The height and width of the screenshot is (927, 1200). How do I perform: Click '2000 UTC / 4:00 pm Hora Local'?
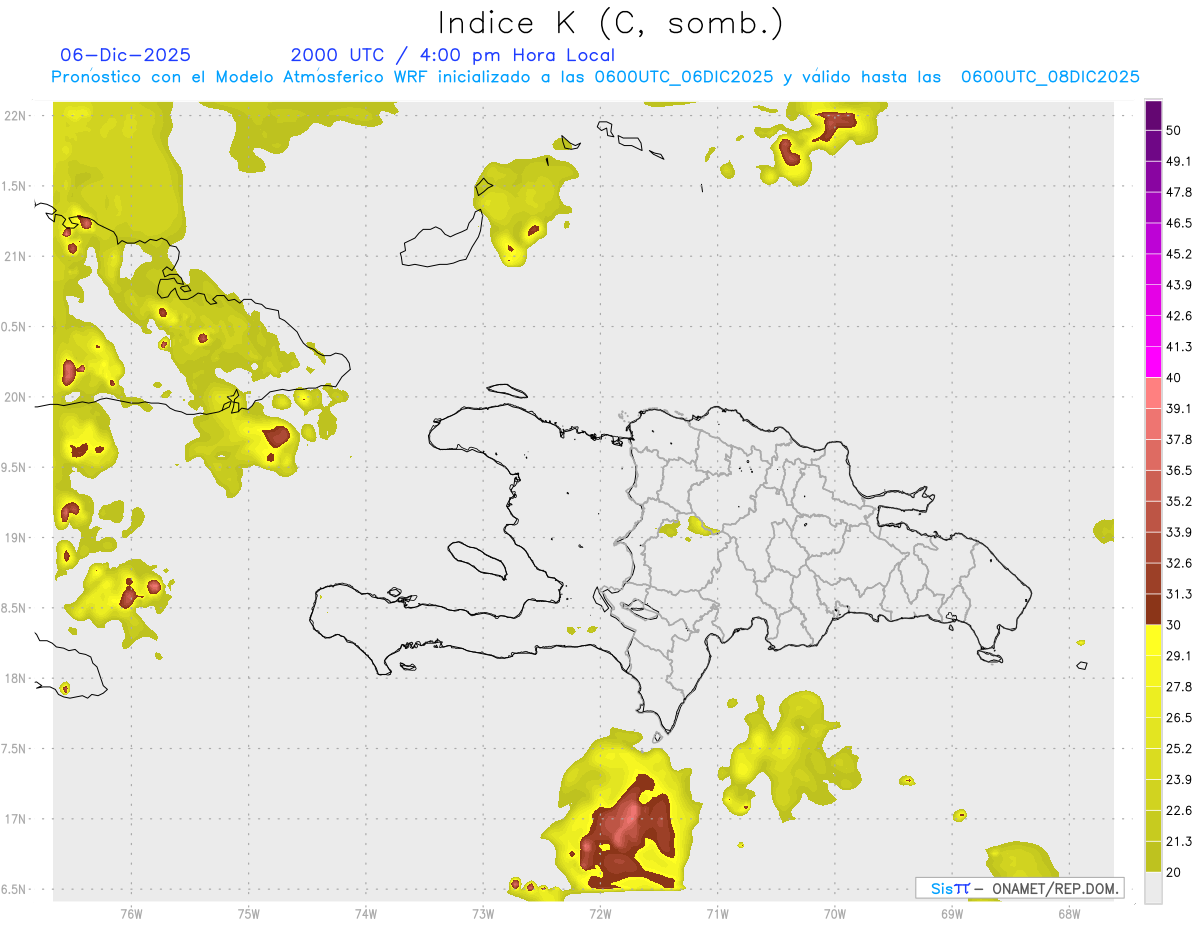453,55
